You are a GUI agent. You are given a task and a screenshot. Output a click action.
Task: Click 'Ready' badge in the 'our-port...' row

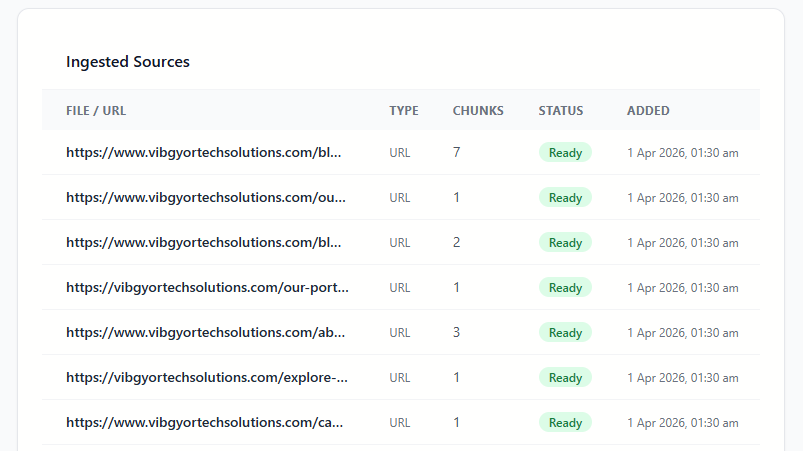pyautogui.click(x=565, y=288)
